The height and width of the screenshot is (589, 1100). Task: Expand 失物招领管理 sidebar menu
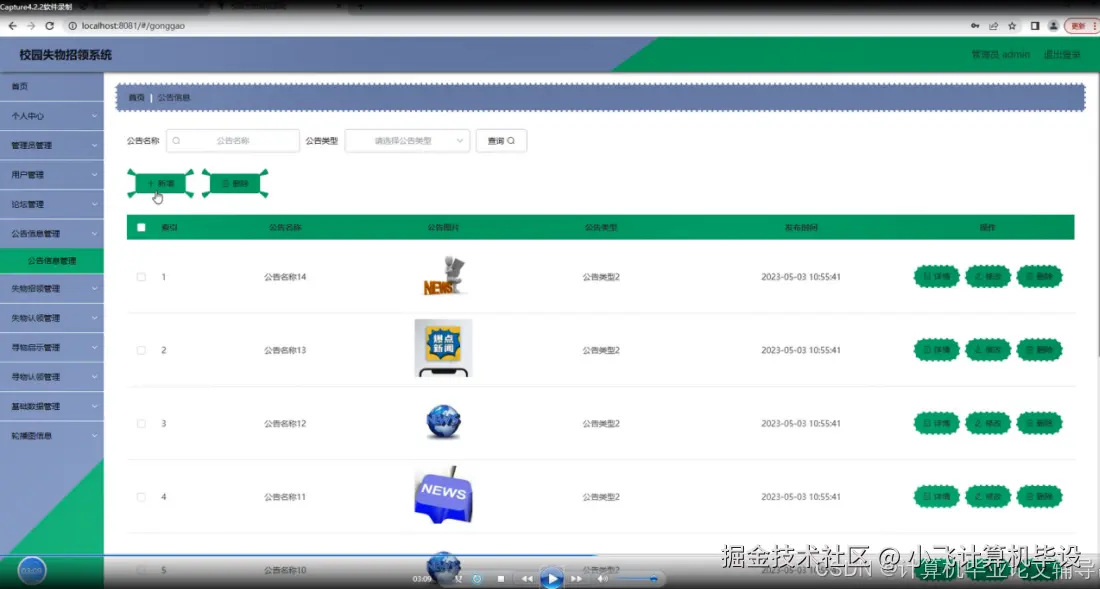pyautogui.click(x=52, y=288)
